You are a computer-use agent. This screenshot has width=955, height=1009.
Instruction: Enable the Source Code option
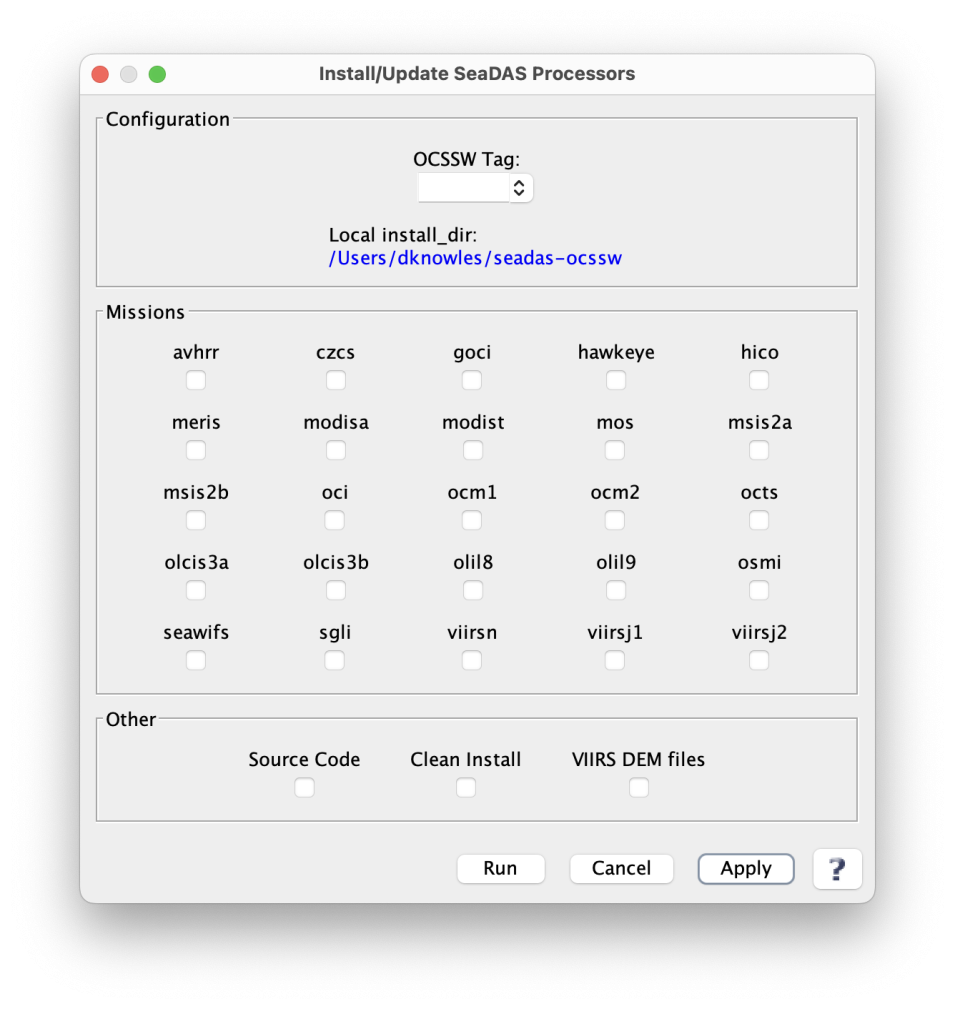point(304,787)
